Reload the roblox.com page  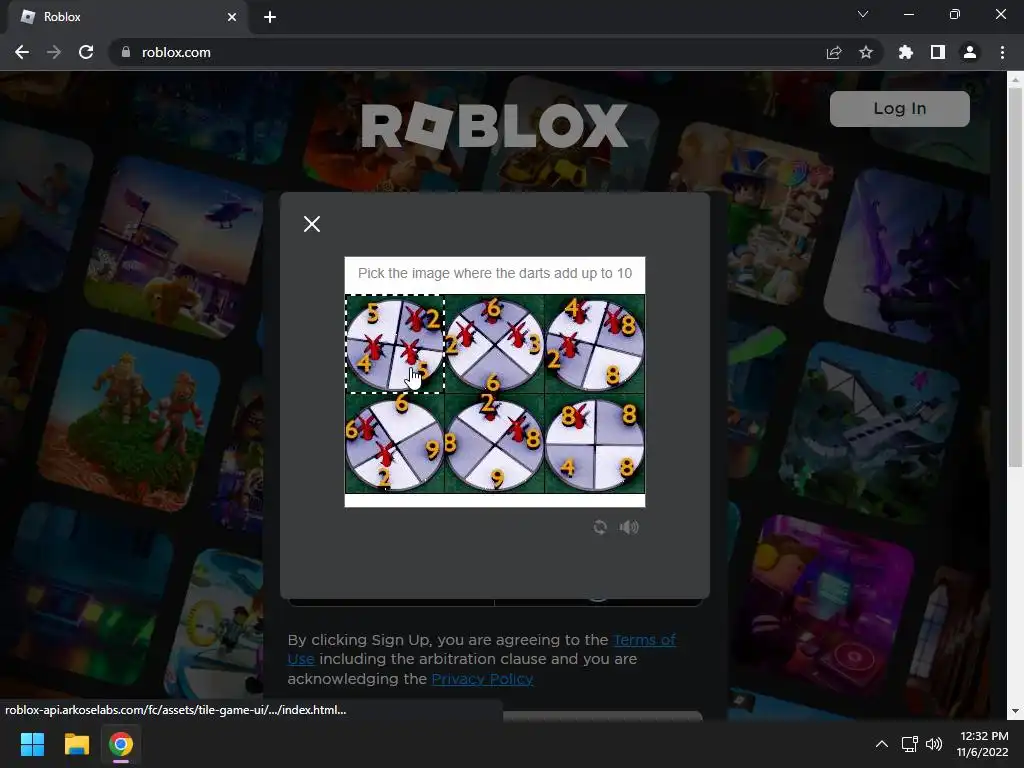pos(86,52)
